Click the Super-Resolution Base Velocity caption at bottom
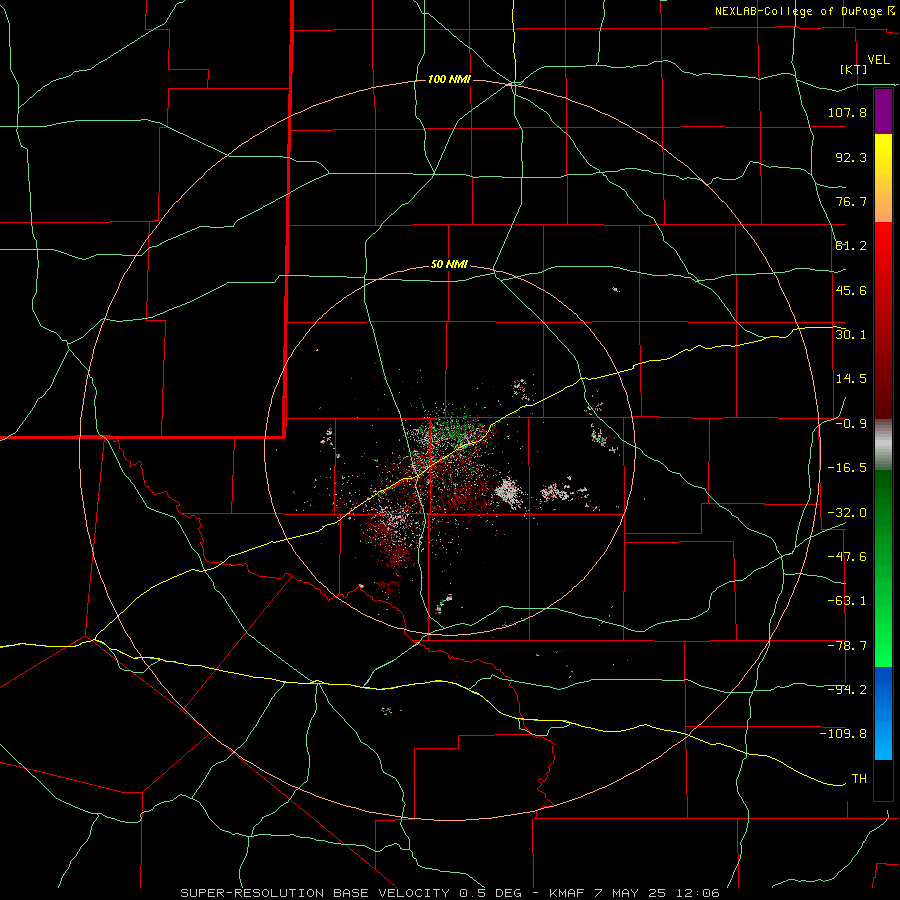Screen dimensions: 900x900 point(450,893)
